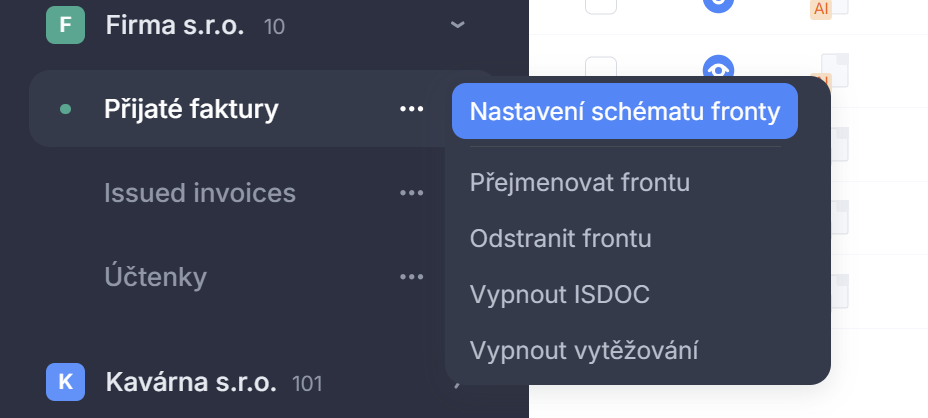The image size is (928, 418).
Task: Collapse the Firma s.r.o. workspace chevron
Action: 458,25
